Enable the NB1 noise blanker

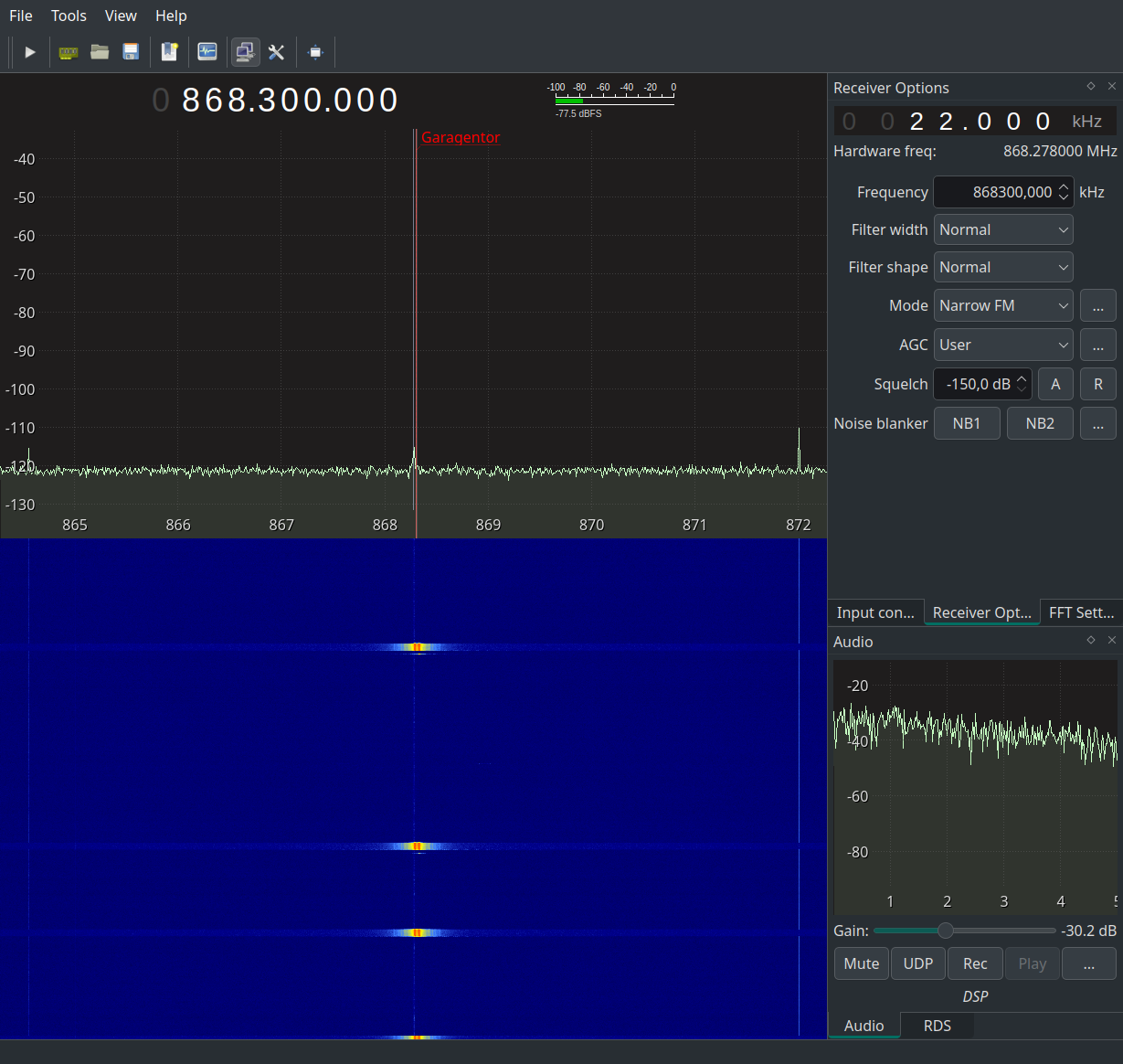967,423
